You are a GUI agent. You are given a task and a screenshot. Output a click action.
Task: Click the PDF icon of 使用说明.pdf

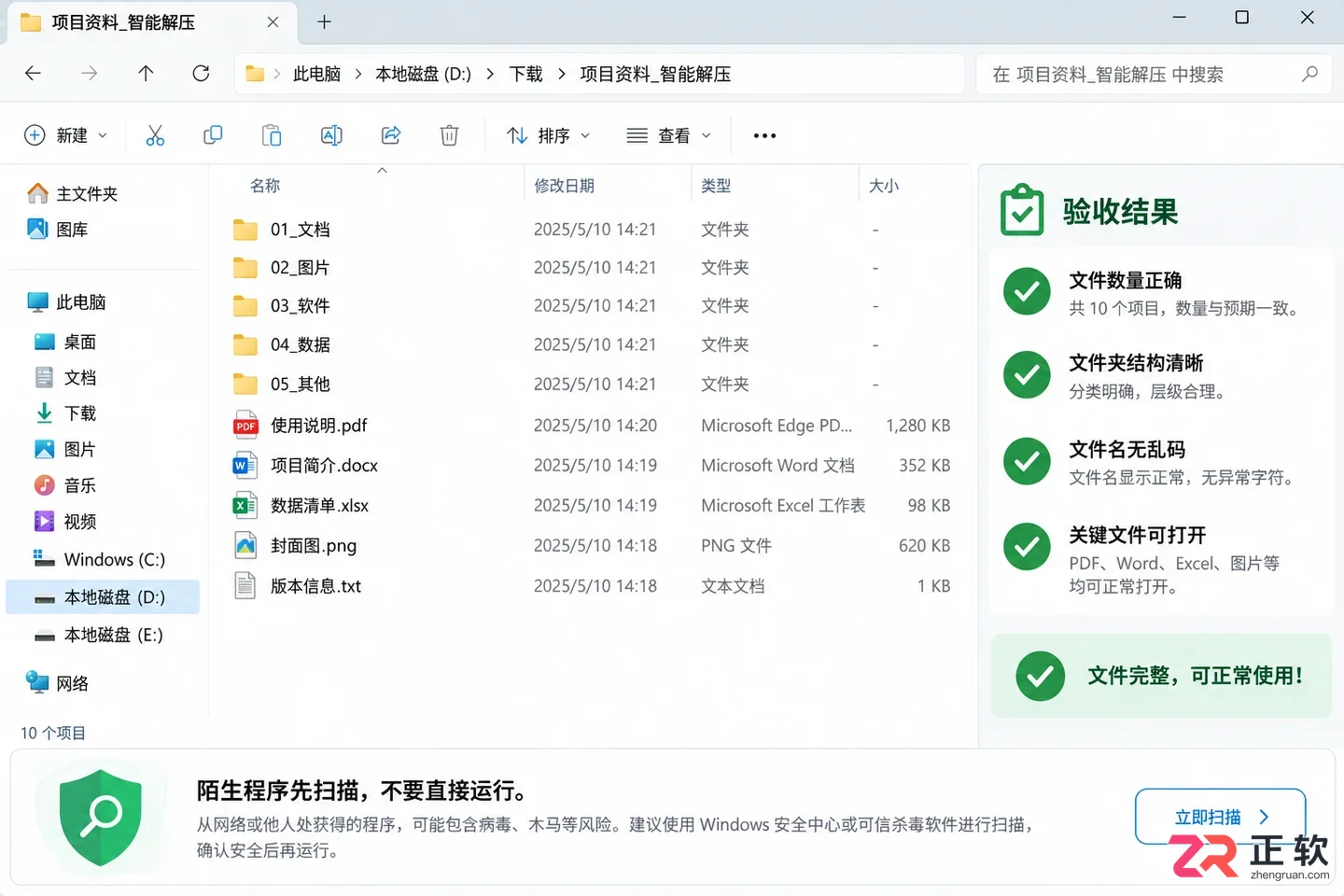pos(245,426)
